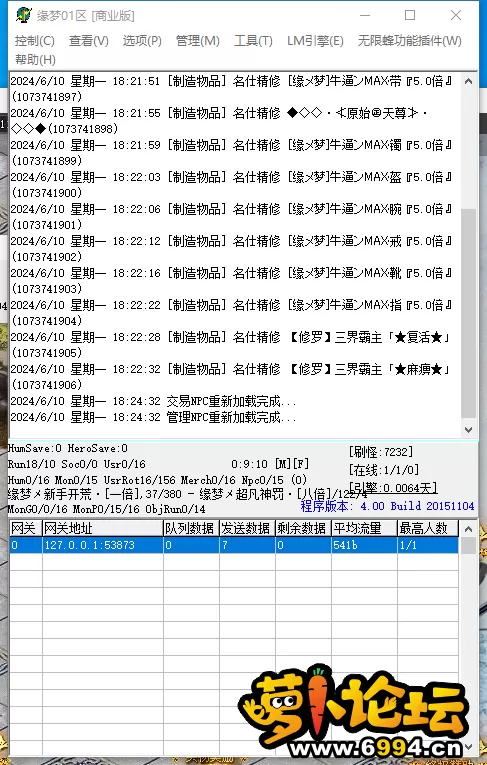The image size is (487, 765).
Task: Click the [引擎:0.0064天] status text
Action: click(x=393, y=487)
